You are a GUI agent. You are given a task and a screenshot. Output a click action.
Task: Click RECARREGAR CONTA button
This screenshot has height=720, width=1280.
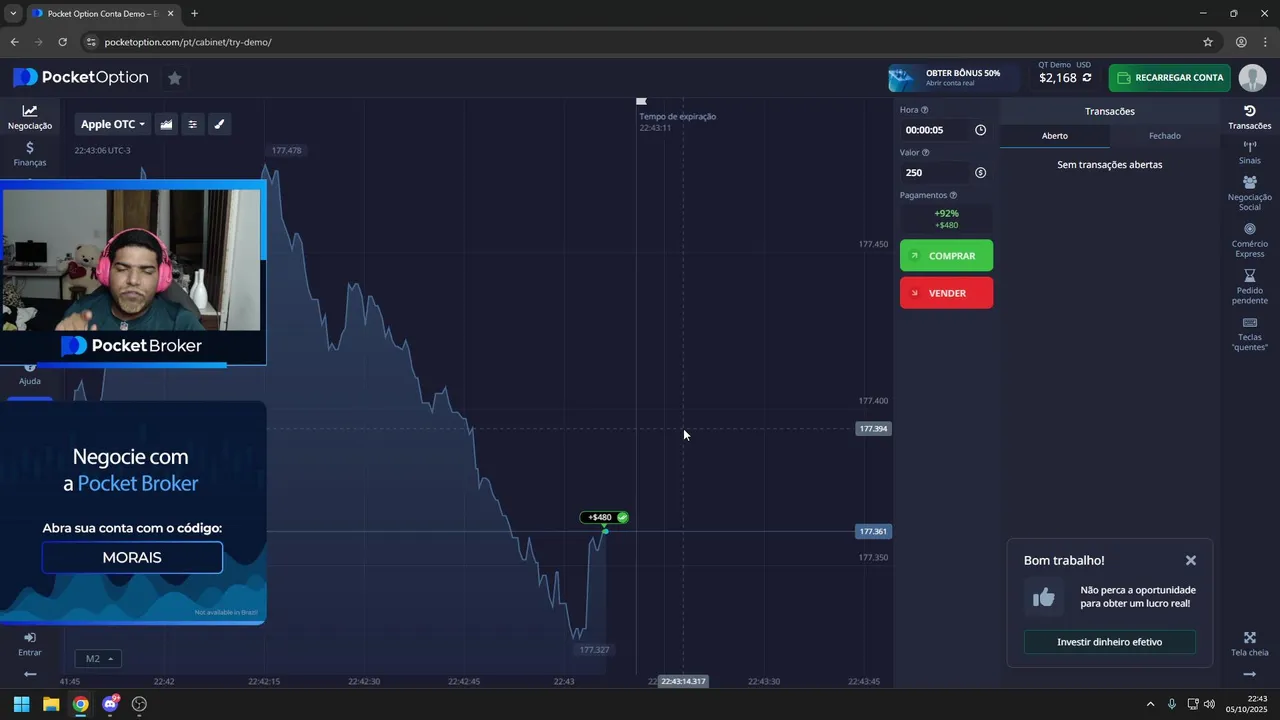pos(1169,78)
